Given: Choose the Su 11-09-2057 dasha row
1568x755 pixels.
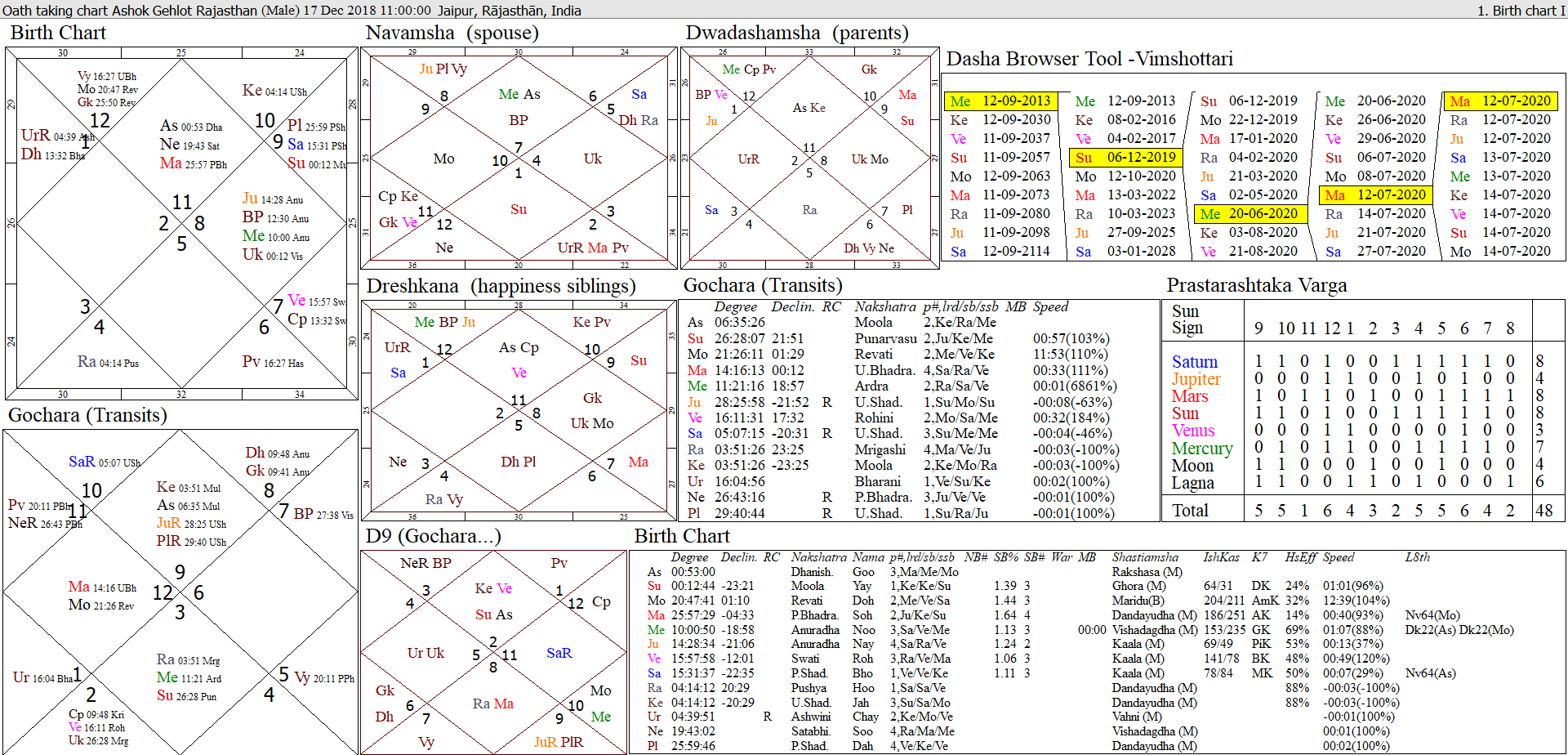Looking at the screenshot, I should point(1000,157).
